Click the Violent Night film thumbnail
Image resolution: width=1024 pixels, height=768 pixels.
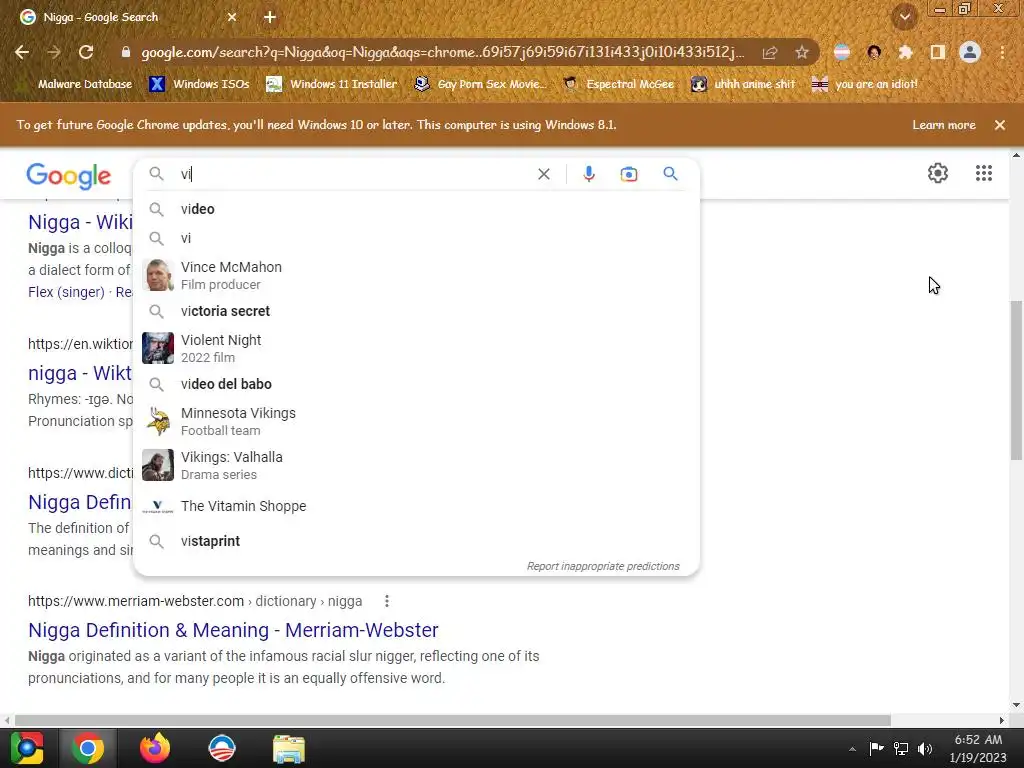tap(158, 348)
